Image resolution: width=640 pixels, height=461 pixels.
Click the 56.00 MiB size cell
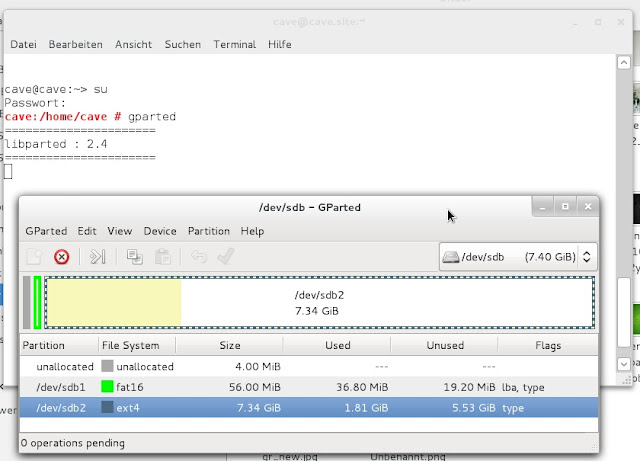click(x=255, y=387)
